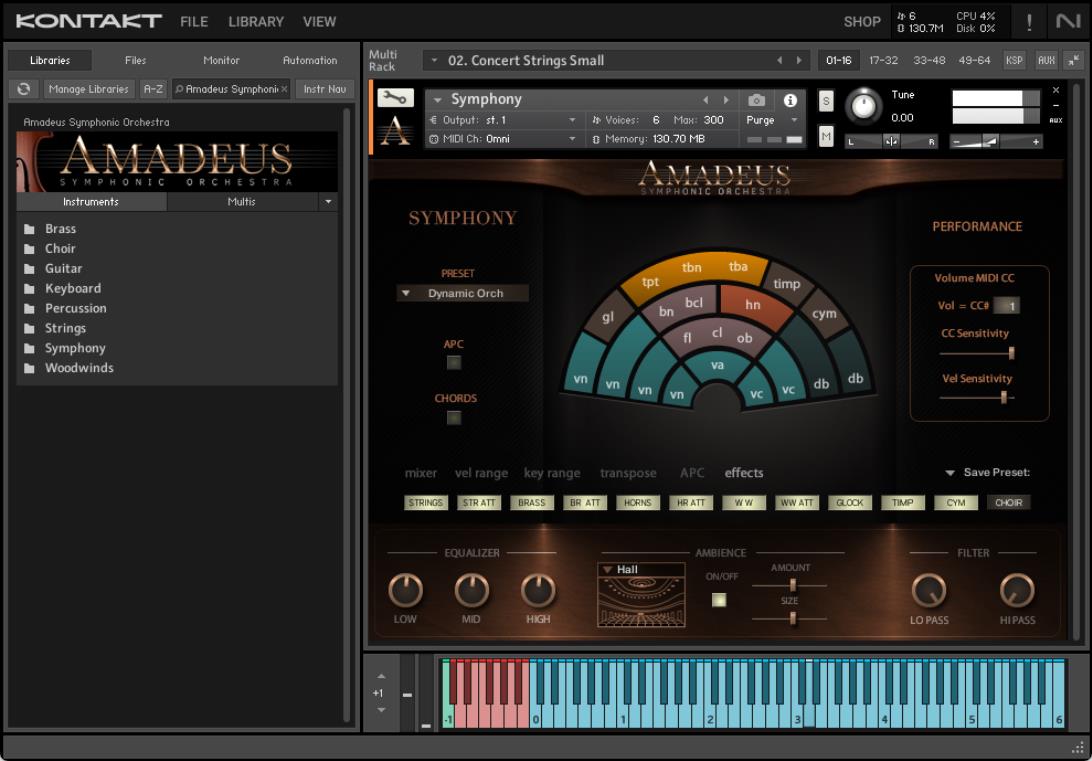
Task: Open the Strings folder in library
Action: click(x=65, y=328)
